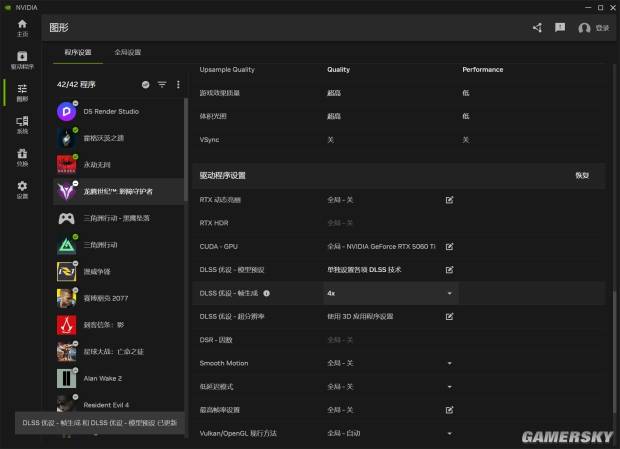Edit the max frame rate setting

tap(449, 410)
